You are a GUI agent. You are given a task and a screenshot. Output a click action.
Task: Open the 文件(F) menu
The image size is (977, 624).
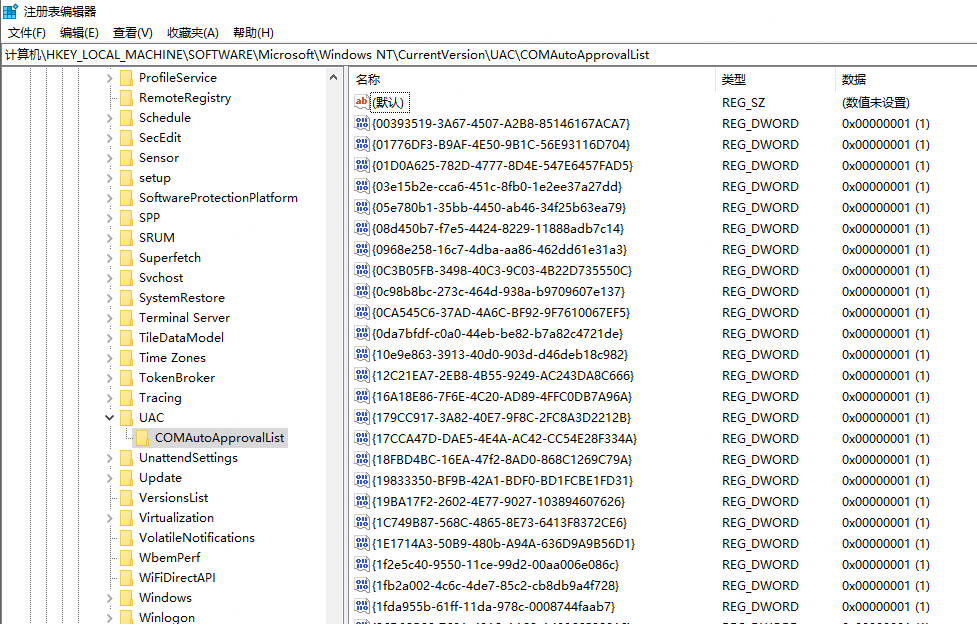click(x=27, y=33)
